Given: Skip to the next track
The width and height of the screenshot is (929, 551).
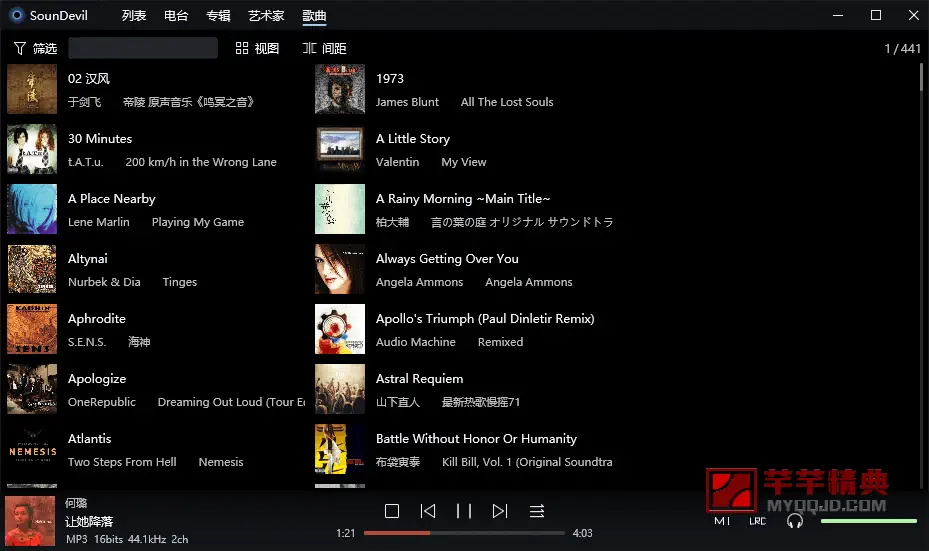Looking at the screenshot, I should [x=500, y=511].
